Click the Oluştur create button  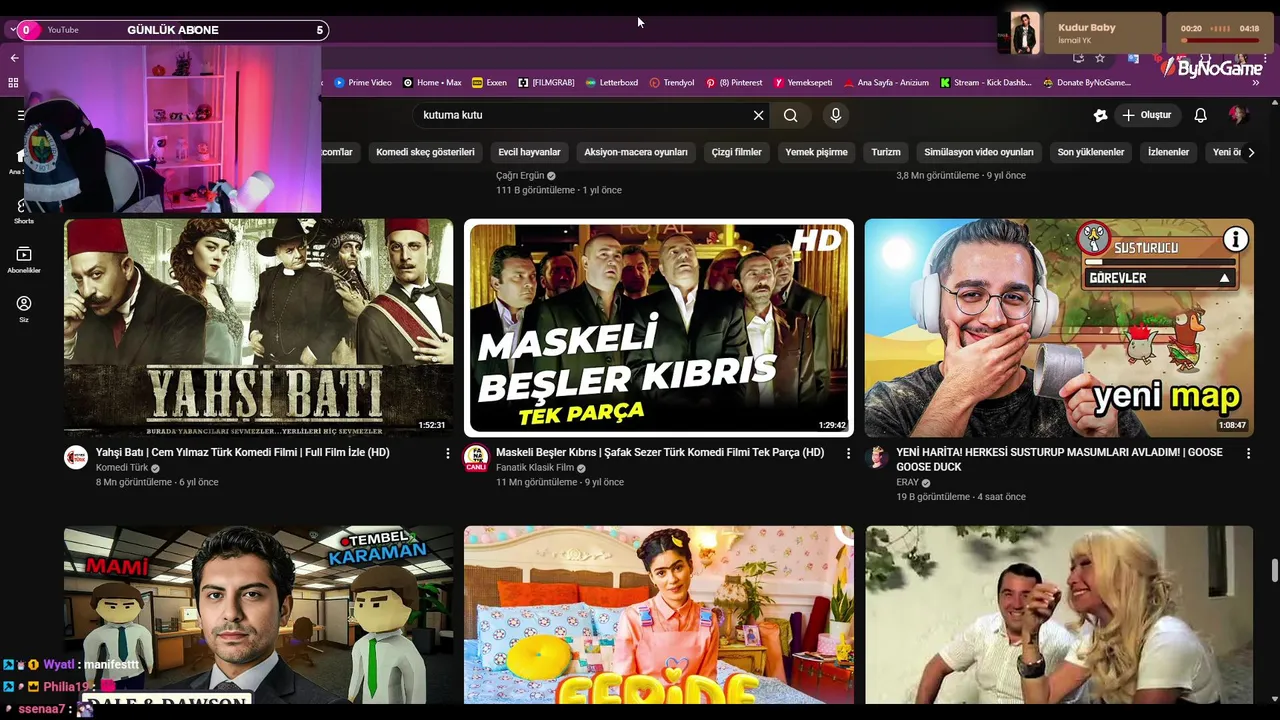point(1146,115)
